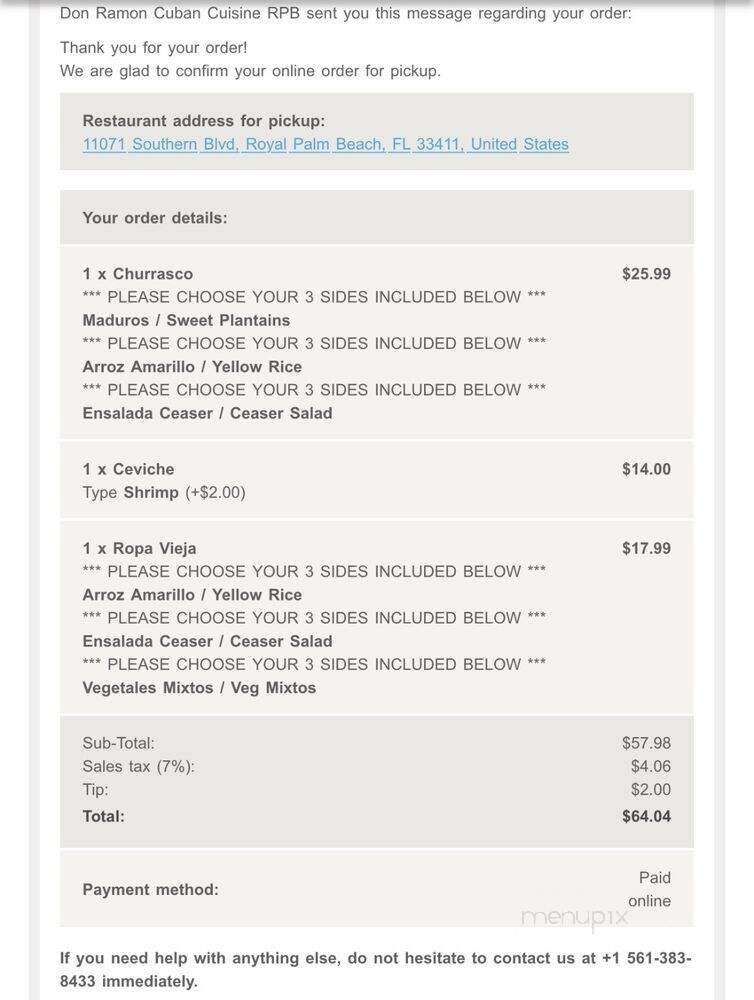This screenshot has height=1000, width=754.
Task: Click the "Your order details:" heading
Action: tap(155, 218)
